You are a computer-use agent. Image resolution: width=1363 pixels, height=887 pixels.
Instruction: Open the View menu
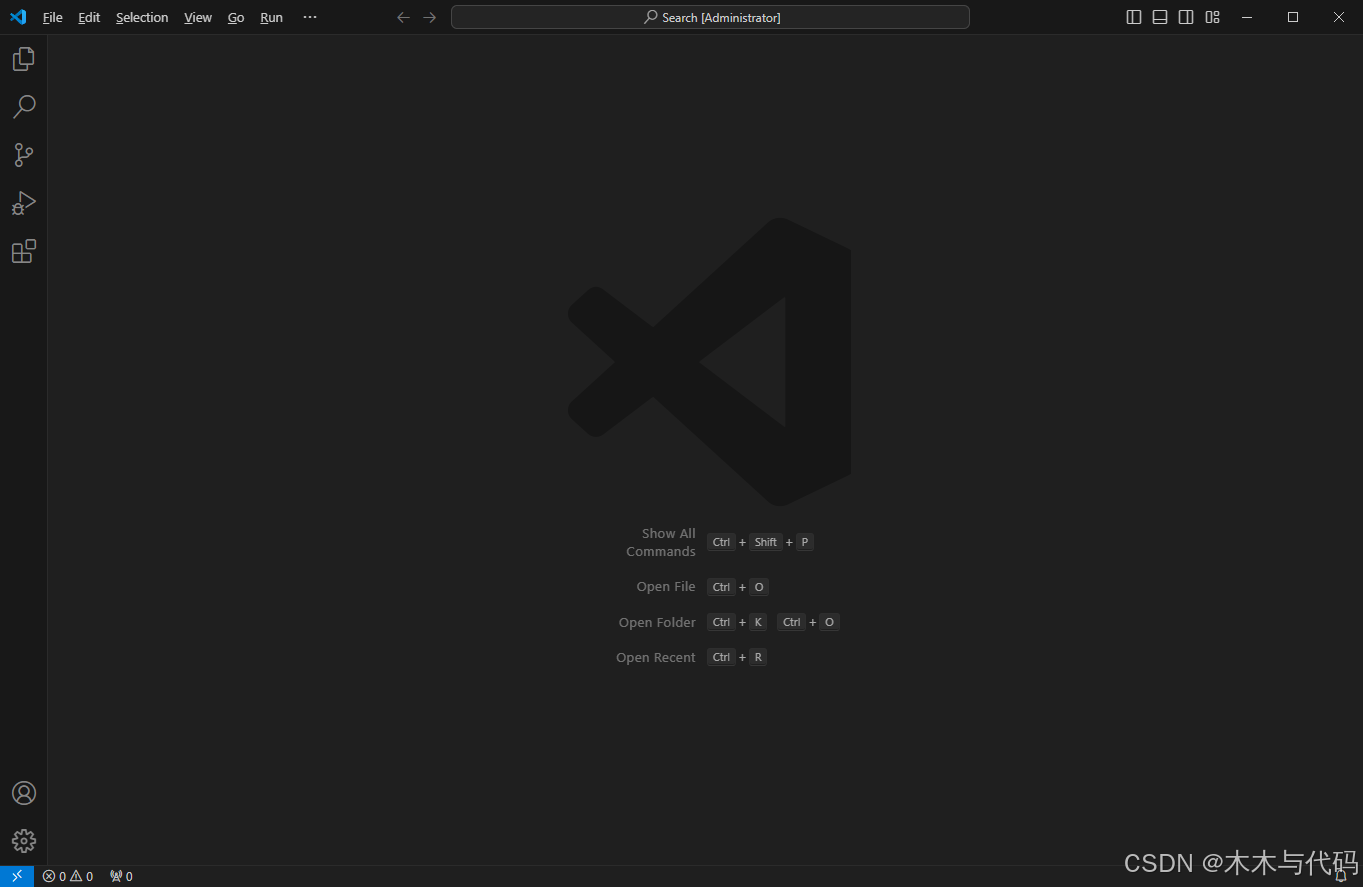[198, 17]
